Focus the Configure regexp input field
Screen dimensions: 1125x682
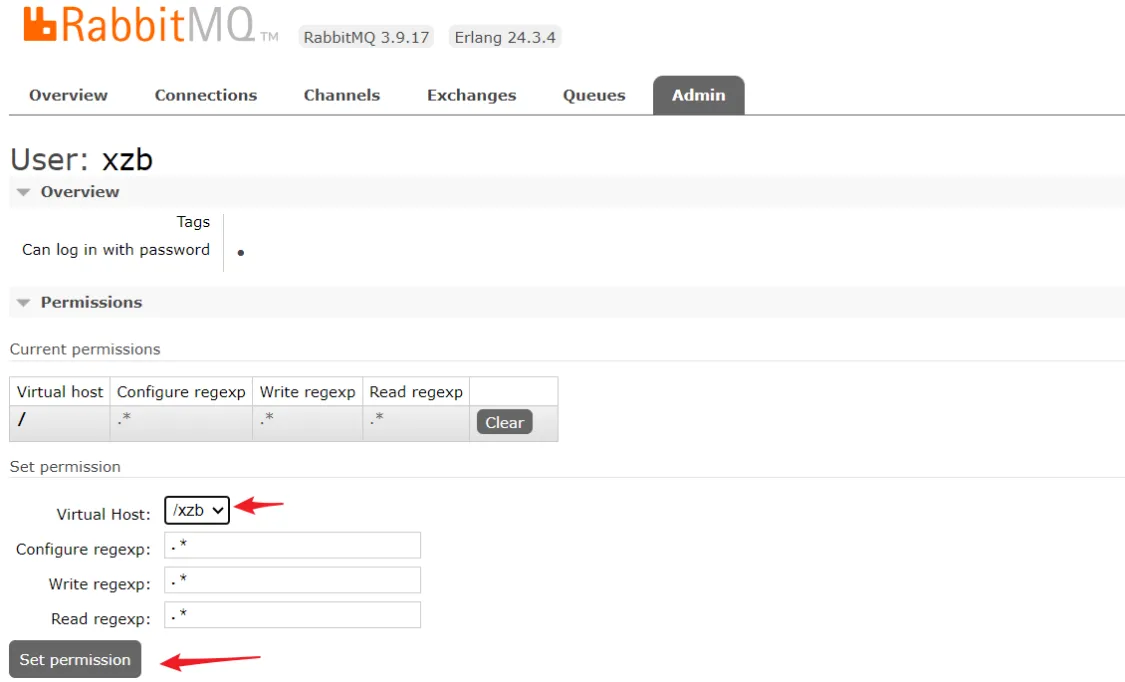[x=292, y=545]
